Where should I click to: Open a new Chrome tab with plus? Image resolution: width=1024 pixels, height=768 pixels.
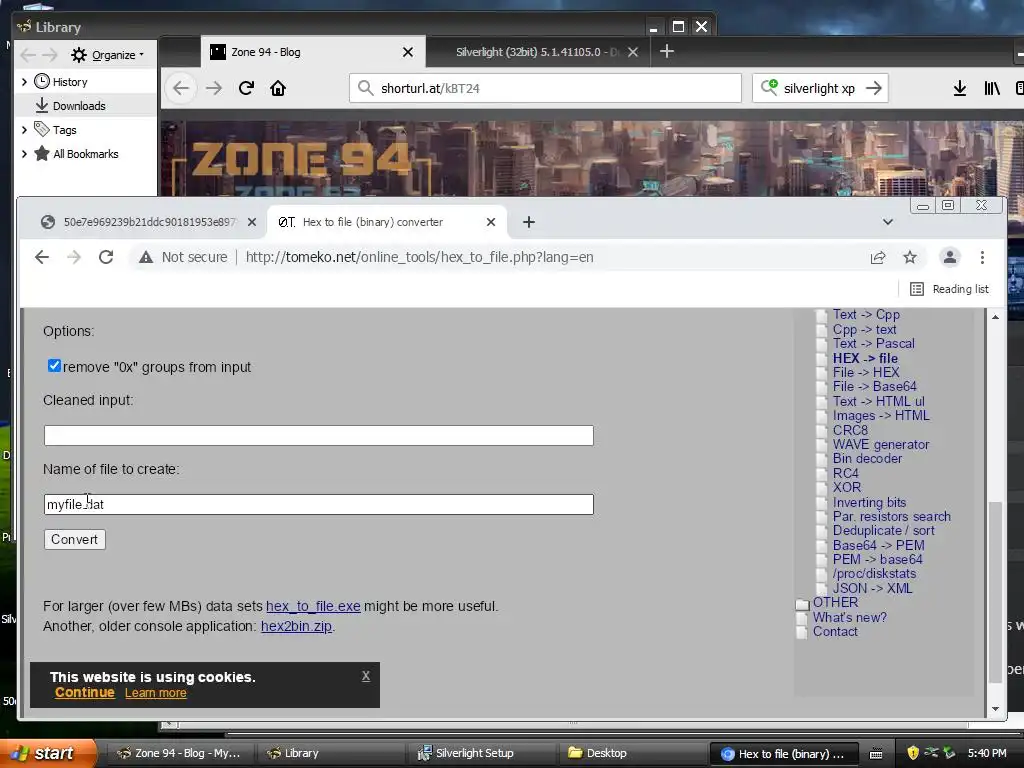(529, 222)
